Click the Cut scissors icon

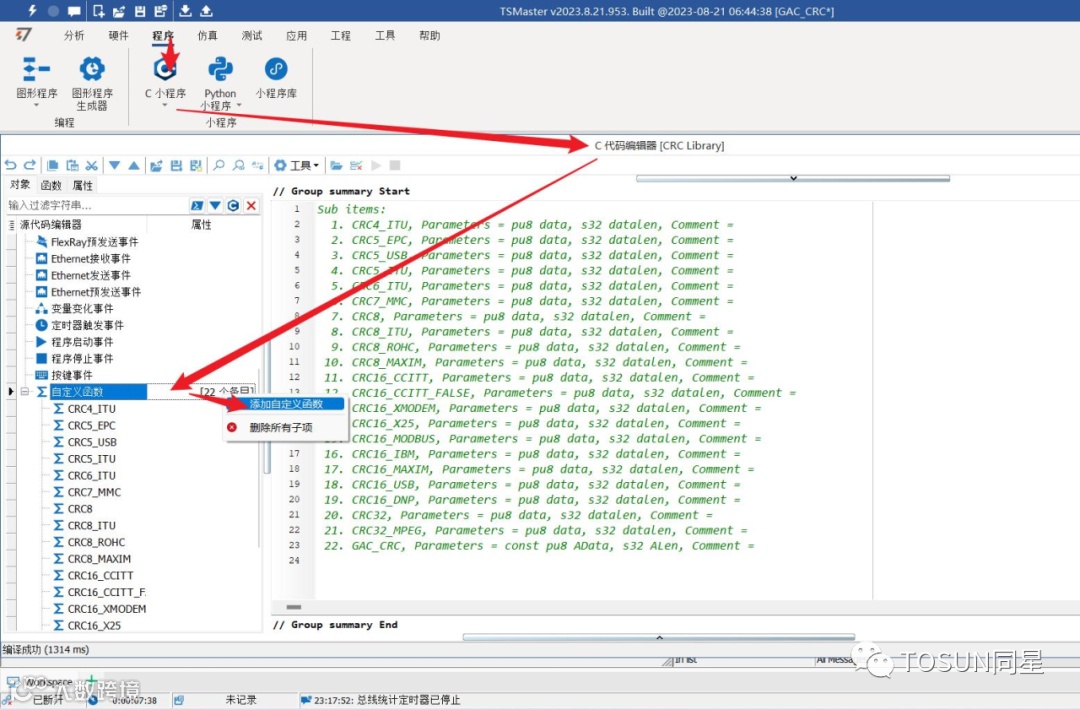click(x=91, y=165)
